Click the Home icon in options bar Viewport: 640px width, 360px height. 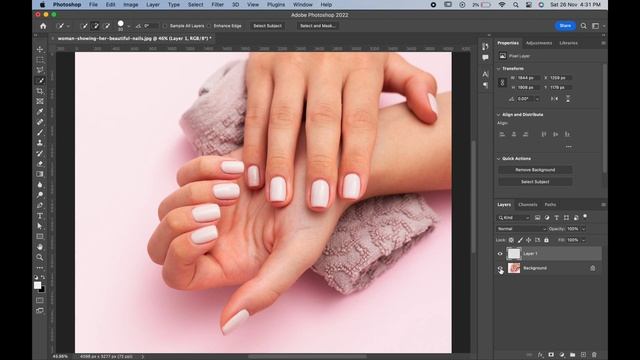pyautogui.click(x=43, y=26)
